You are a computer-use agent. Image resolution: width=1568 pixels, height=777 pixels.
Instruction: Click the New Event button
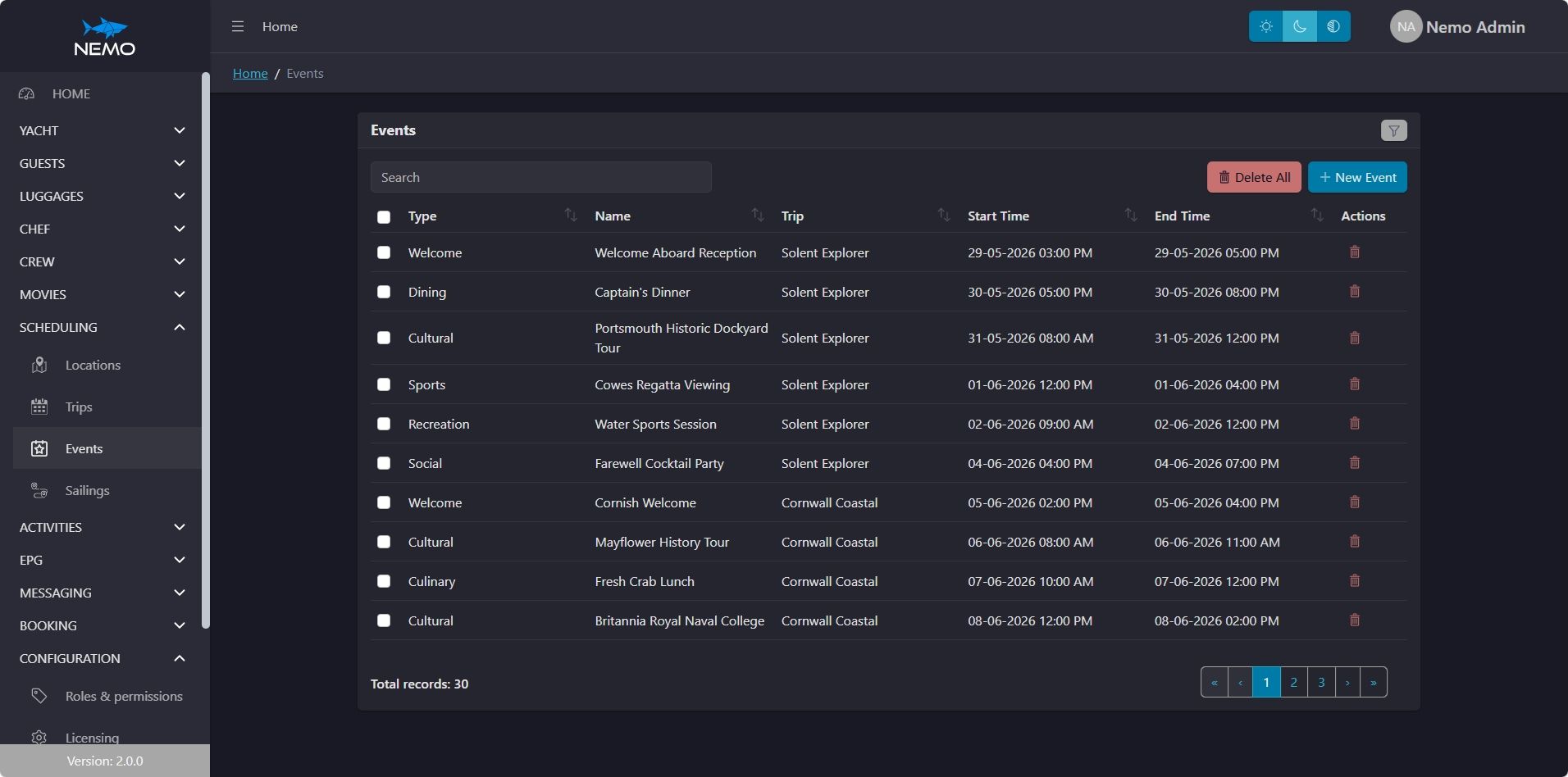pos(1357,177)
